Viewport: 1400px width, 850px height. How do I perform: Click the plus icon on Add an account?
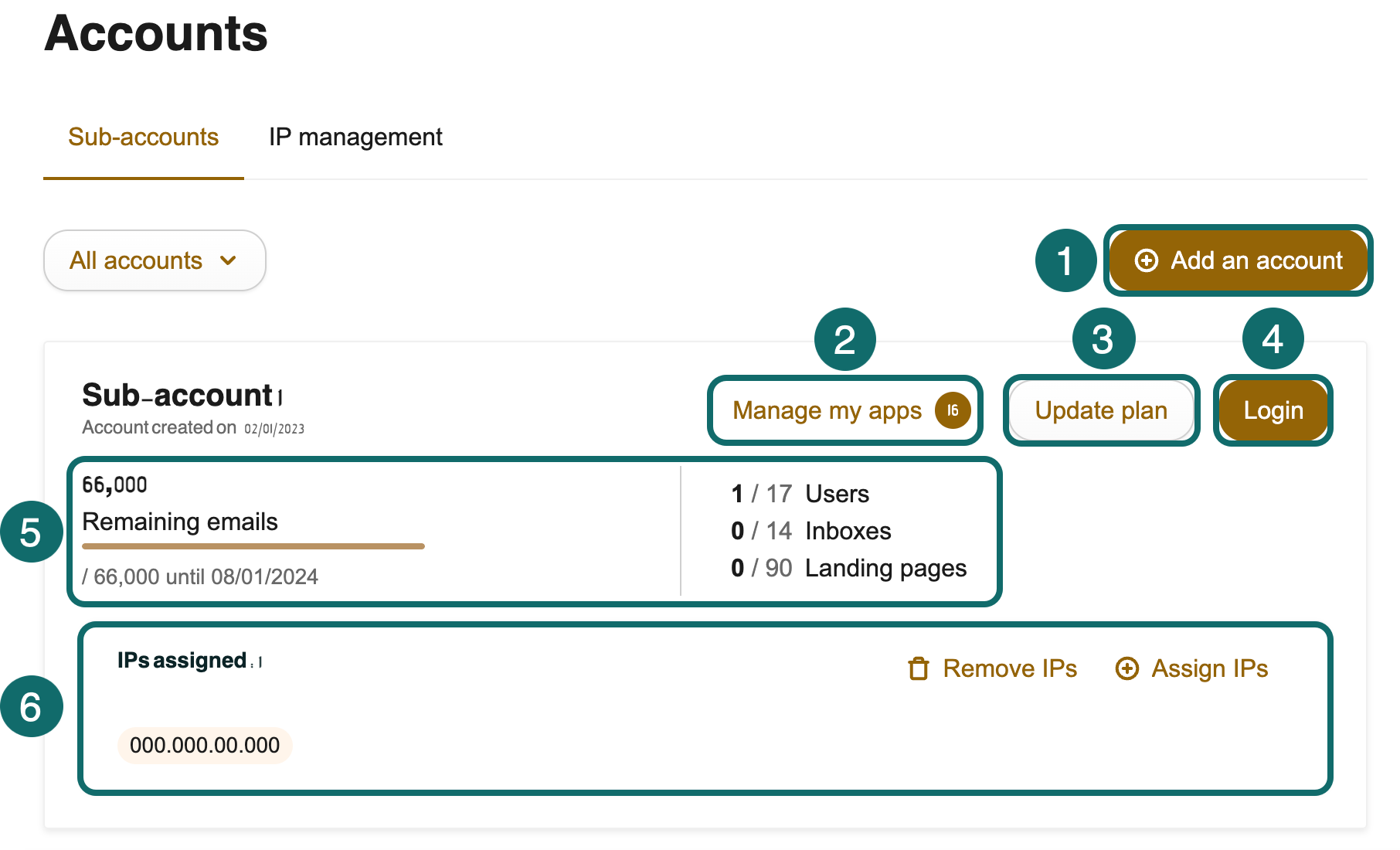1147,260
